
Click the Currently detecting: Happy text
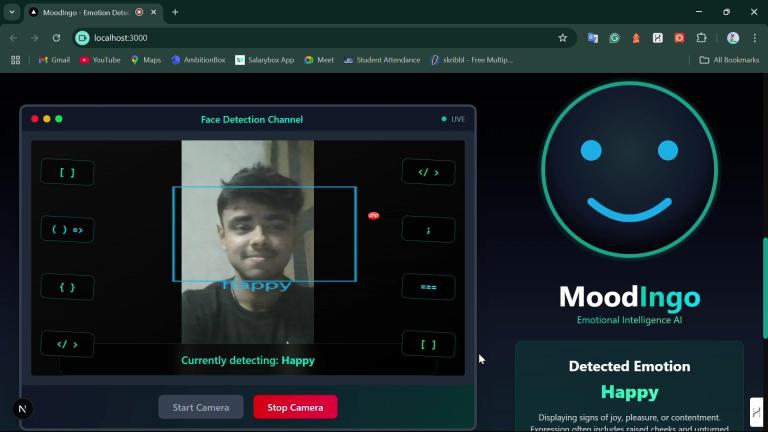tap(248, 360)
